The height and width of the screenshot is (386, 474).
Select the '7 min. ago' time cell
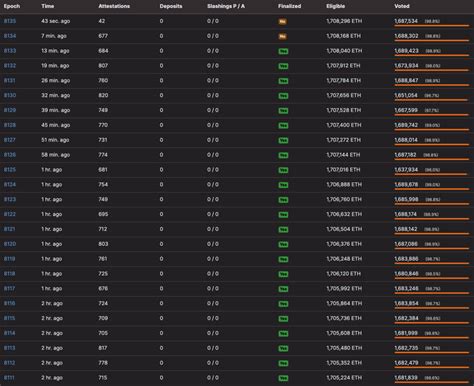(x=54, y=36)
